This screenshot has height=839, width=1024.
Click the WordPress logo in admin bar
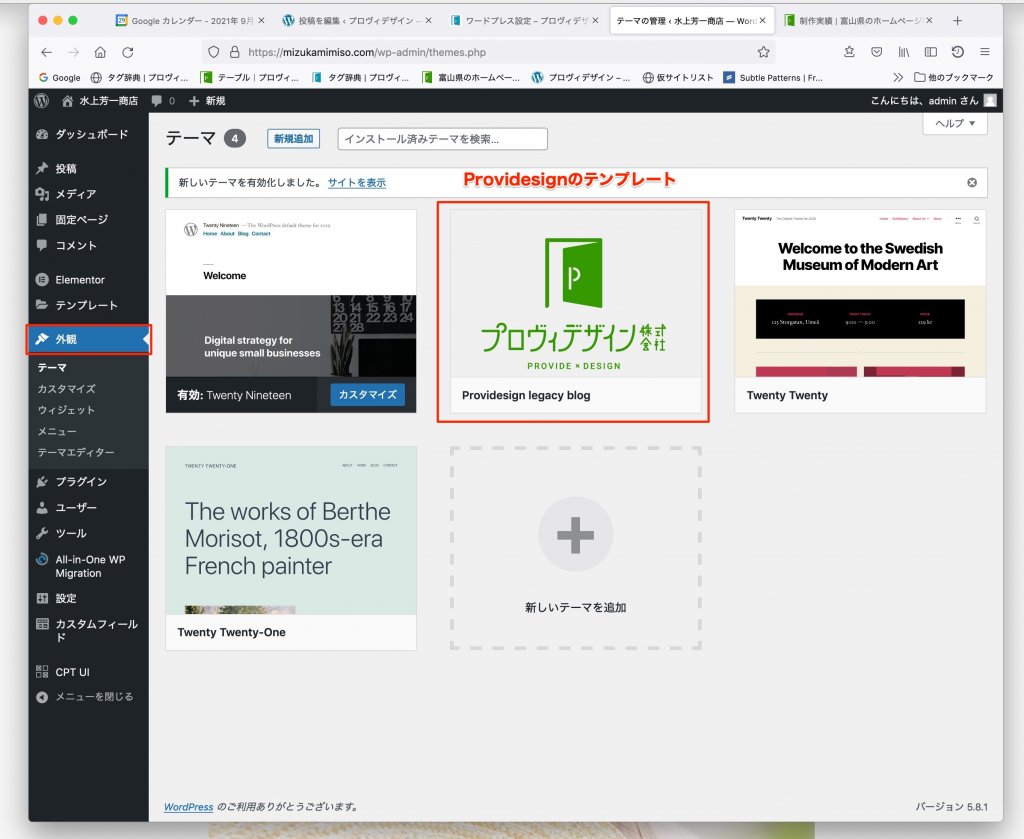tap(41, 100)
